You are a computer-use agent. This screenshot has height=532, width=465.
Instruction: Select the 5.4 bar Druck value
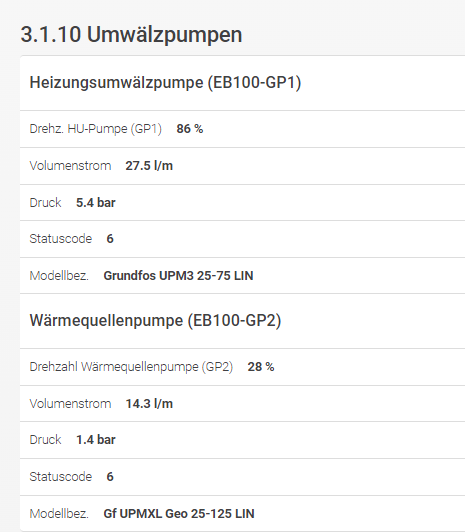click(x=96, y=203)
